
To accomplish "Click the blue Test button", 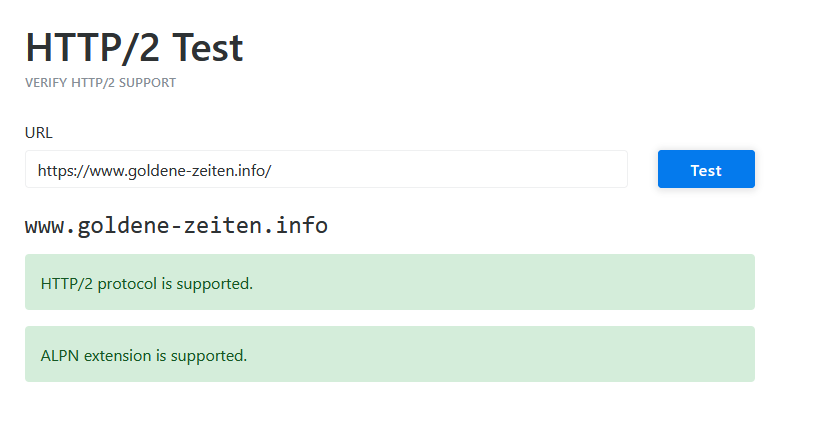I will coord(706,170).
